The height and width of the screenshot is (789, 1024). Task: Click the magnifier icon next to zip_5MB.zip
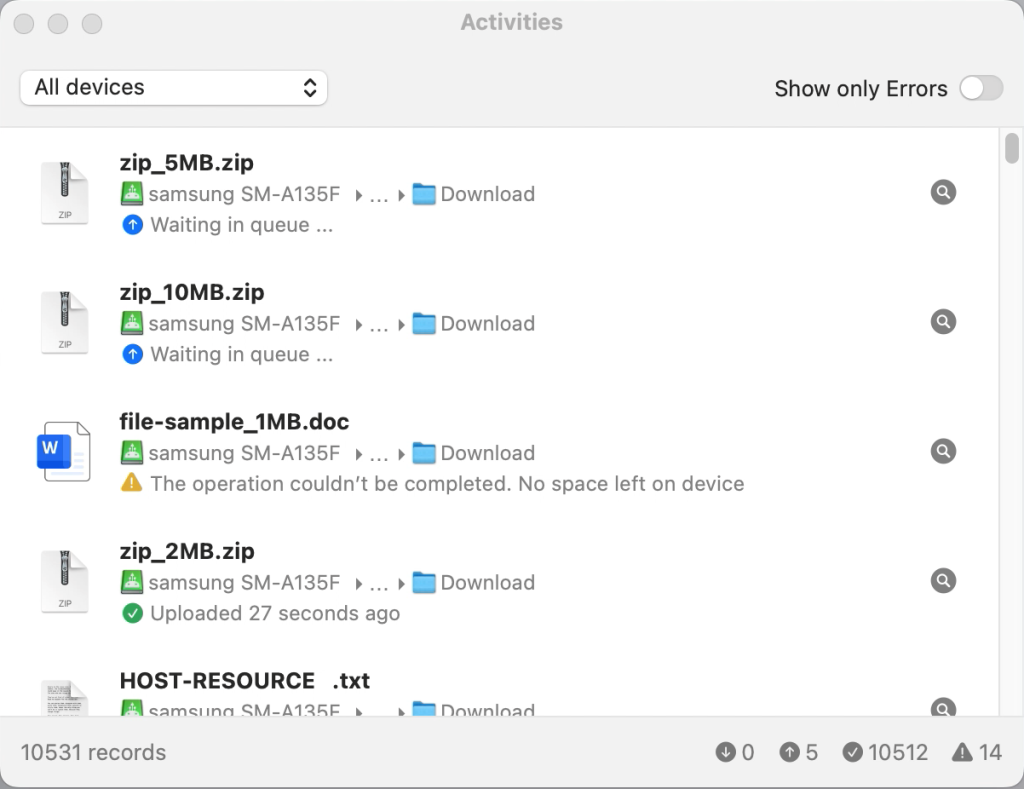coord(943,192)
